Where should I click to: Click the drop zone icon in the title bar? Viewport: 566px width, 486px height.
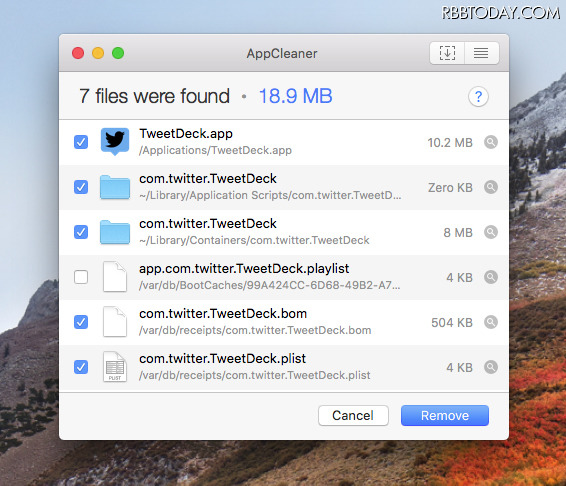pos(447,53)
